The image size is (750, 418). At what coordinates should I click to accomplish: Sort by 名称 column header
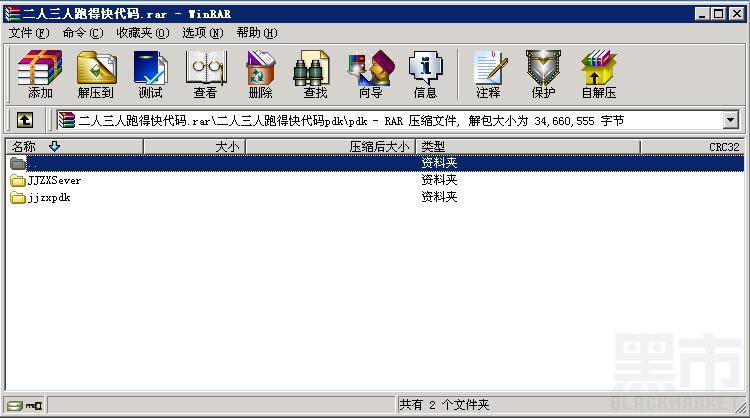[75, 147]
